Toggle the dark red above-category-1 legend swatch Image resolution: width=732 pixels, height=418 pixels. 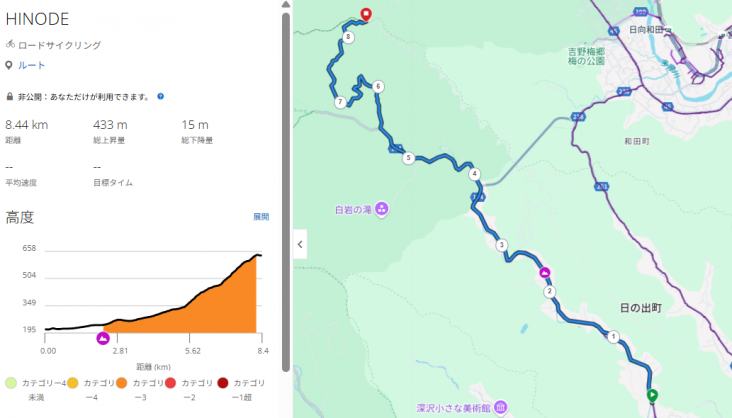(221, 382)
